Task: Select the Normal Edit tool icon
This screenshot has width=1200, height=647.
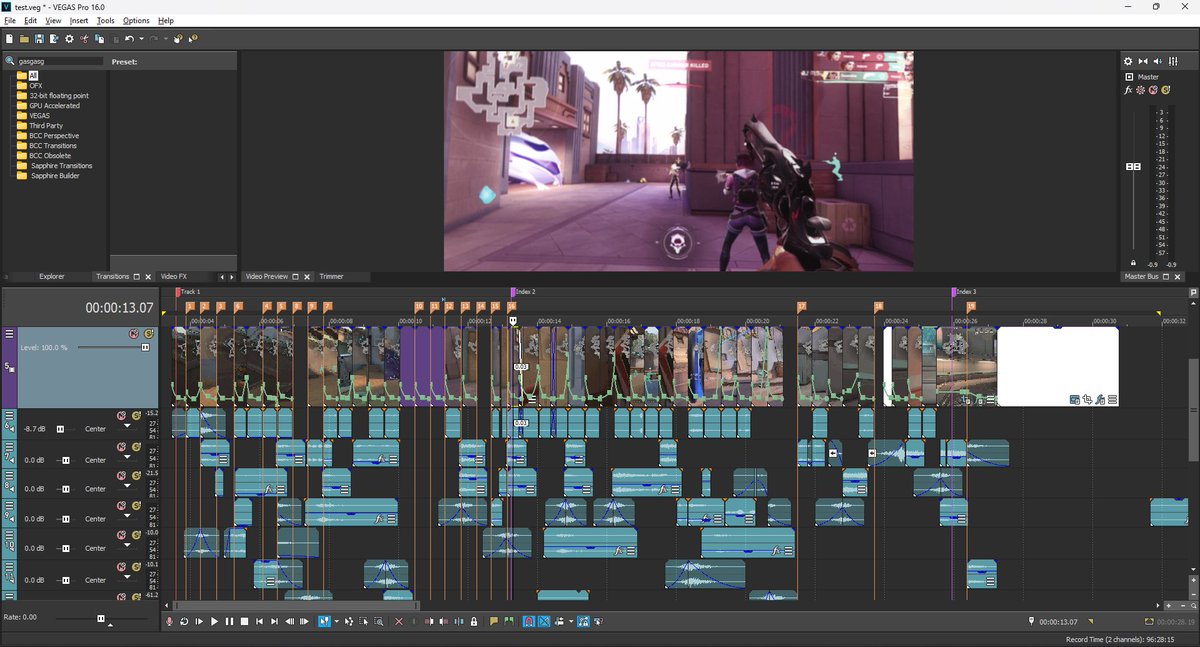Action: (324, 622)
